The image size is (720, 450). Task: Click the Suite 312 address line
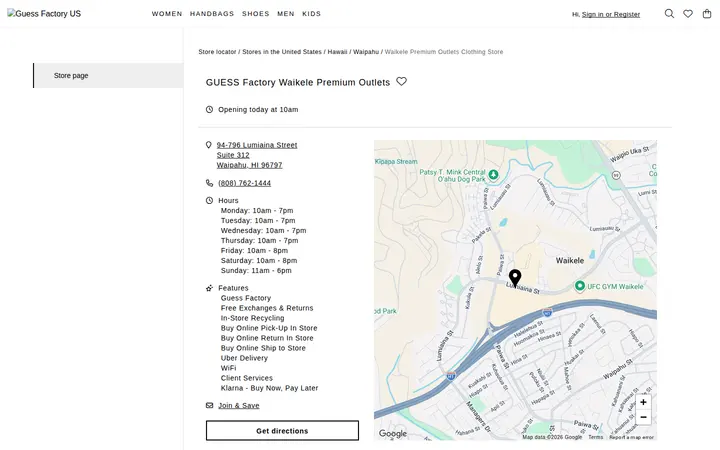coord(233,155)
